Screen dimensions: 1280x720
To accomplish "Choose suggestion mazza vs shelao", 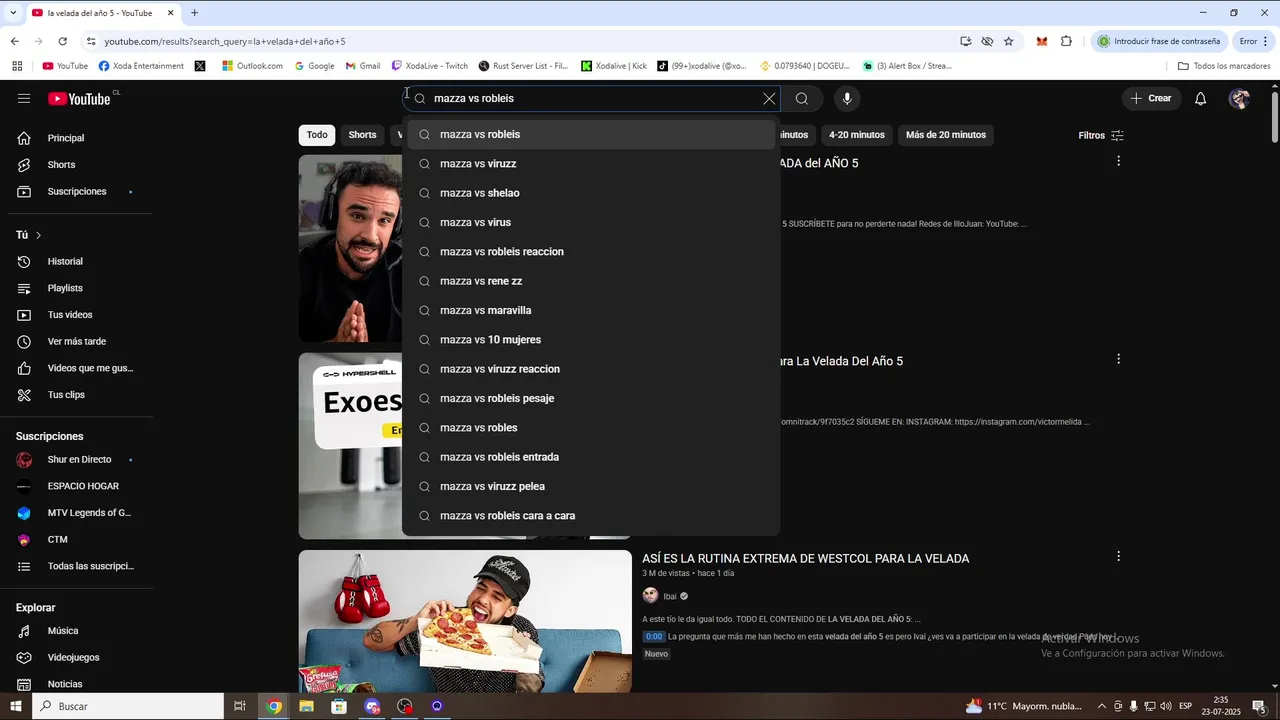I will pyautogui.click(x=591, y=193).
